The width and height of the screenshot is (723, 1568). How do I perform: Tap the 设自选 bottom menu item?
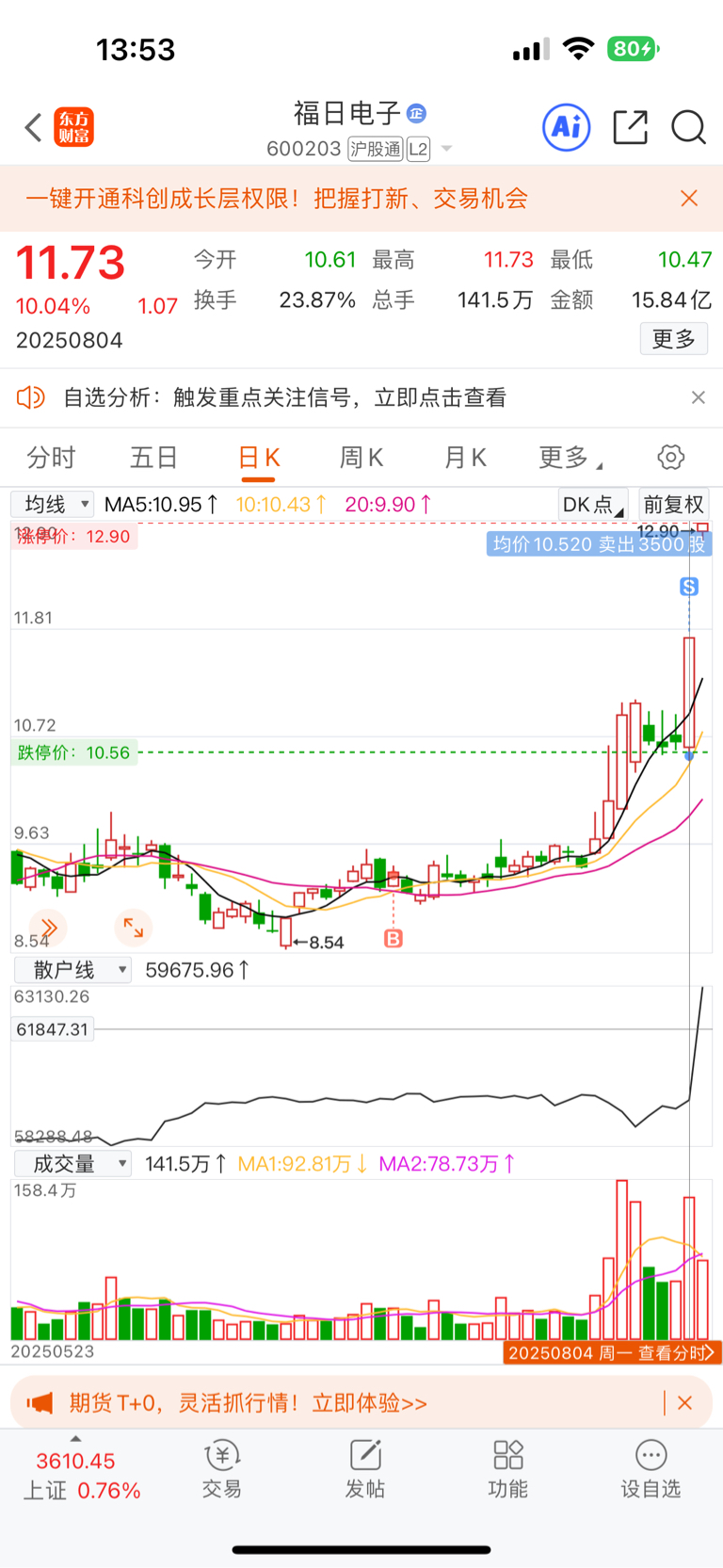pos(651,1469)
